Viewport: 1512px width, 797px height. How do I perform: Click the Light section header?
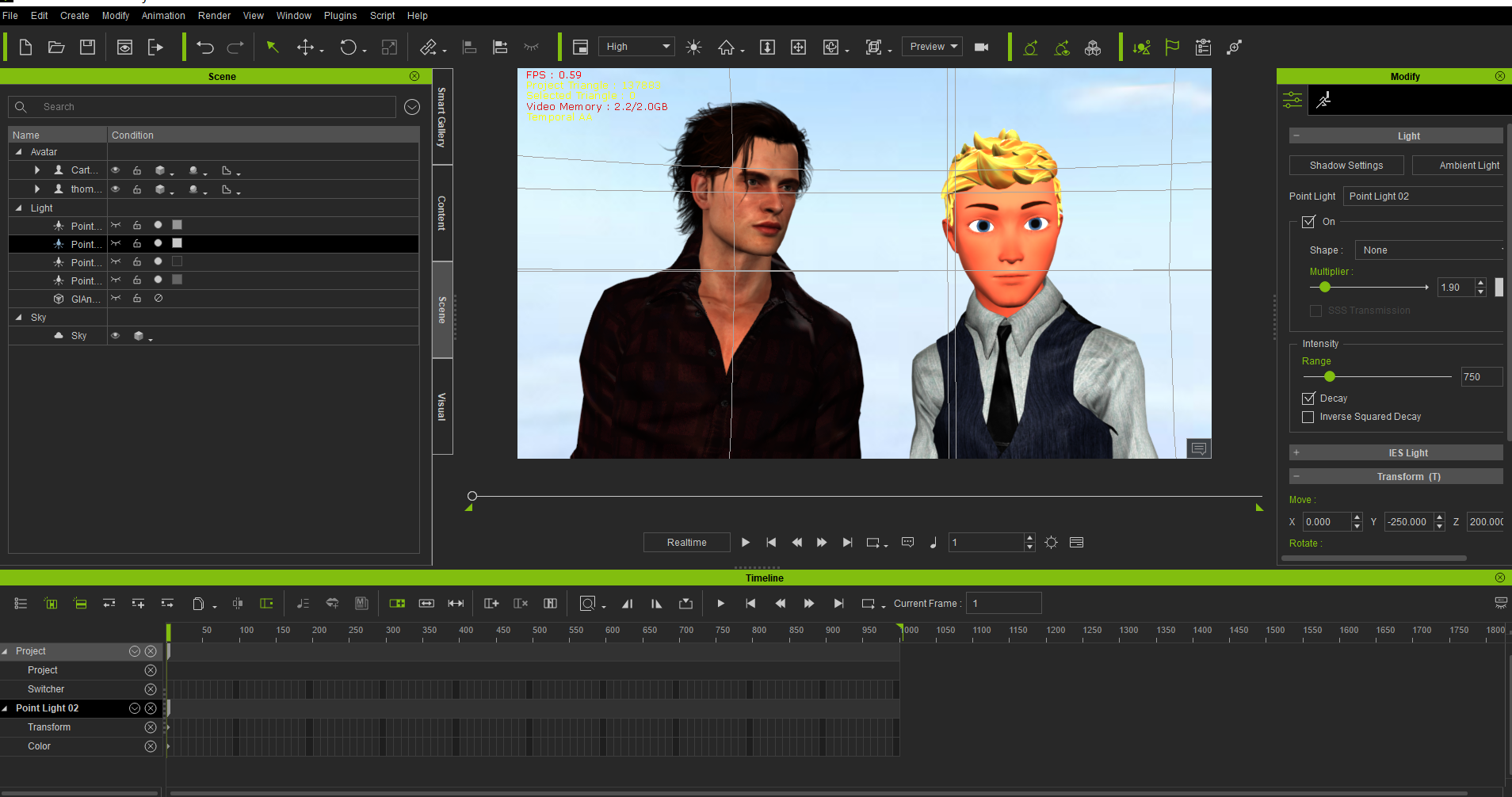point(1396,136)
